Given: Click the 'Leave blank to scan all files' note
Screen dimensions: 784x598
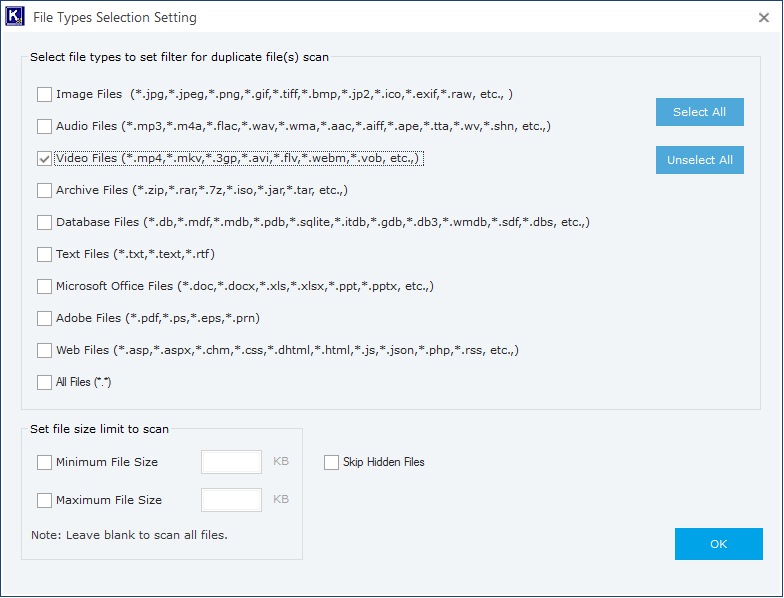Looking at the screenshot, I should (x=130, y=535).
